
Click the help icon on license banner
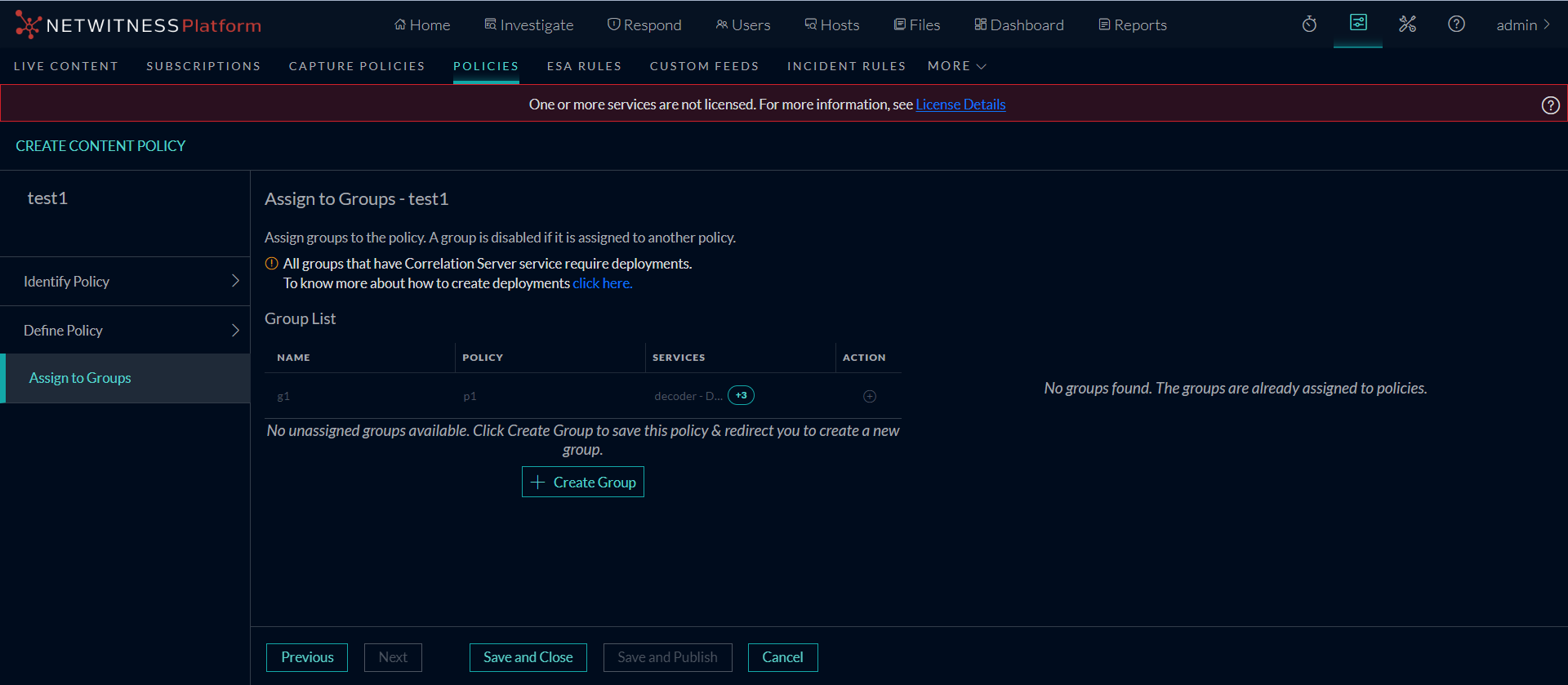pyautogui.click(x=1550, y=105)
